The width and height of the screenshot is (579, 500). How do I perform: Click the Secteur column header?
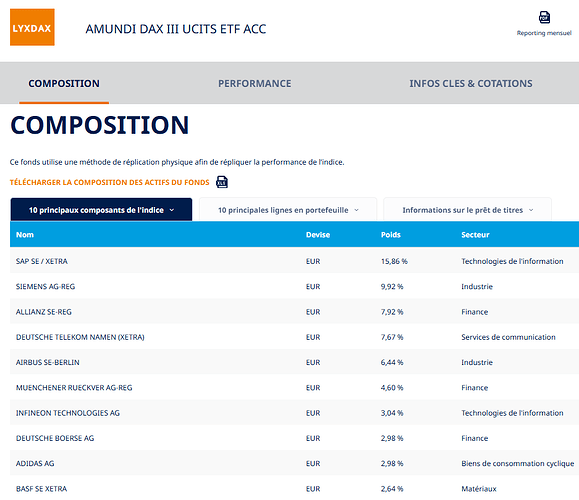coord(475,235)
